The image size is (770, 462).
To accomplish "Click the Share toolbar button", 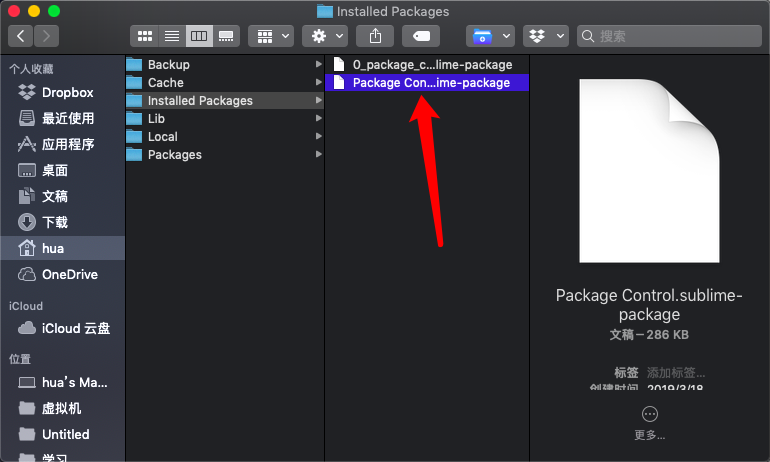I will [x=375, y=36].
